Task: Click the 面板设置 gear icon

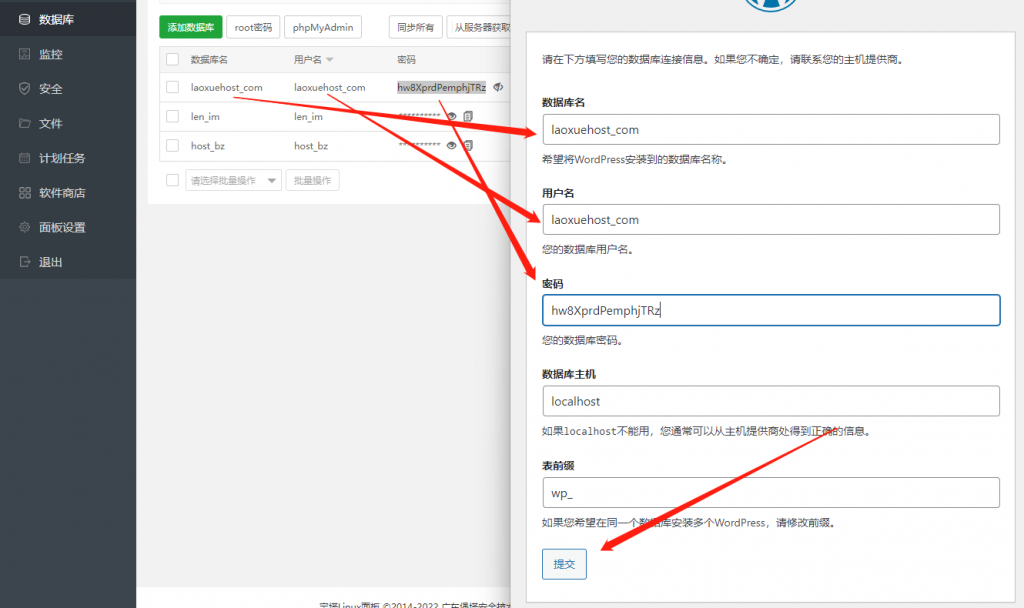Action: tap(24, 228)
